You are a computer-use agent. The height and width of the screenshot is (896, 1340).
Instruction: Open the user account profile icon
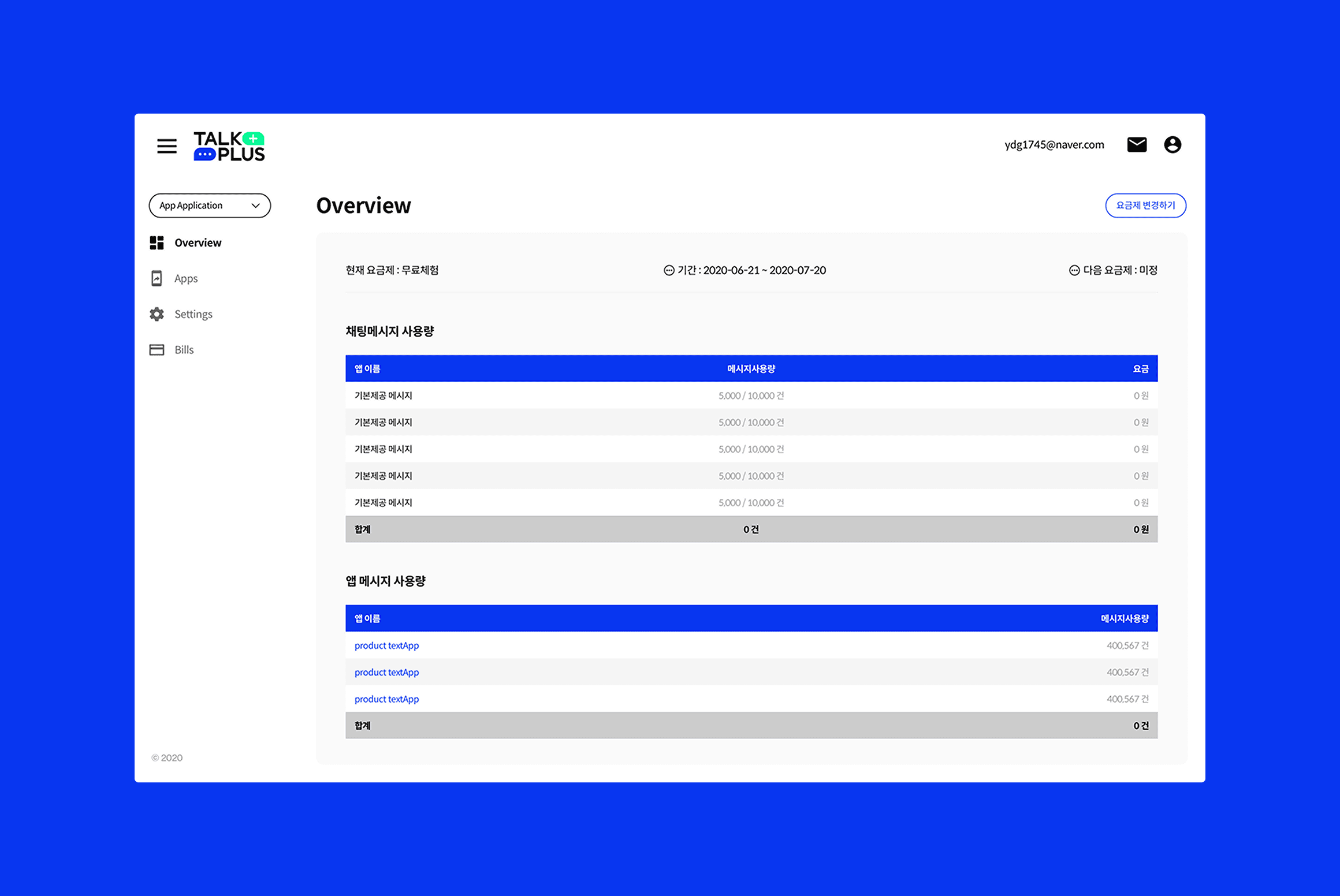(1172, 144)
